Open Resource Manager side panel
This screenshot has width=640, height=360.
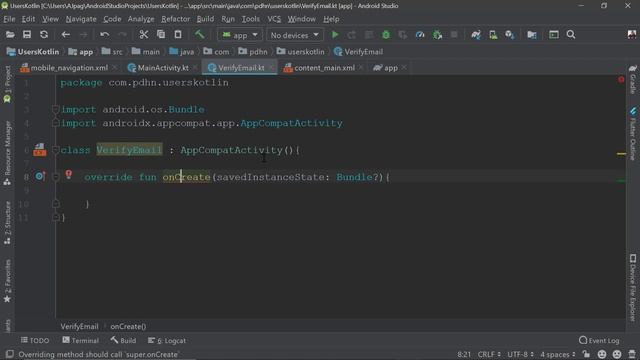point(7,153)
